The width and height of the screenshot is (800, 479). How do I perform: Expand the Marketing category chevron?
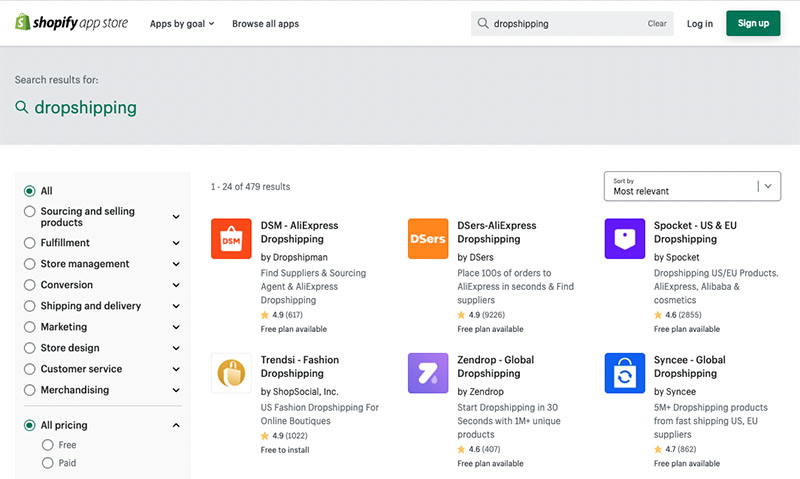[x=176, y=327]
